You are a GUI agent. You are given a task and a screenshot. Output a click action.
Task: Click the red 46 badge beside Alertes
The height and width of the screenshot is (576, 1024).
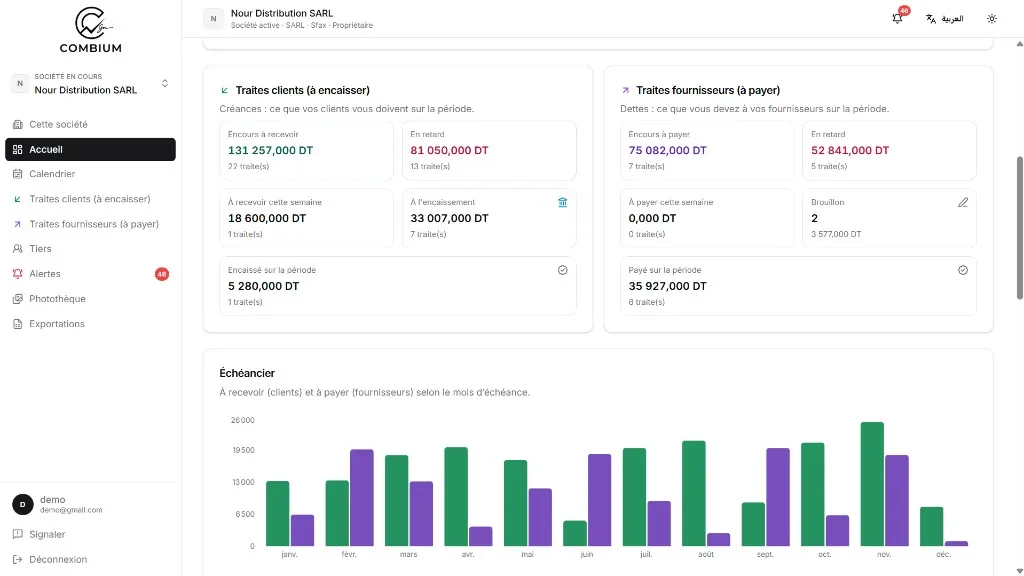(162, 274)
